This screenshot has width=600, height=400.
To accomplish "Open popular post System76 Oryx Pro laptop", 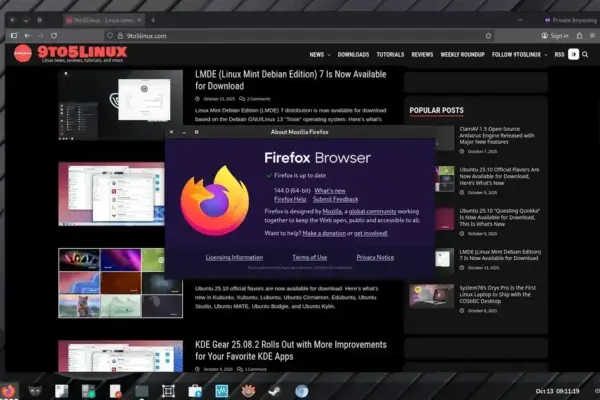I will point(497,294).
